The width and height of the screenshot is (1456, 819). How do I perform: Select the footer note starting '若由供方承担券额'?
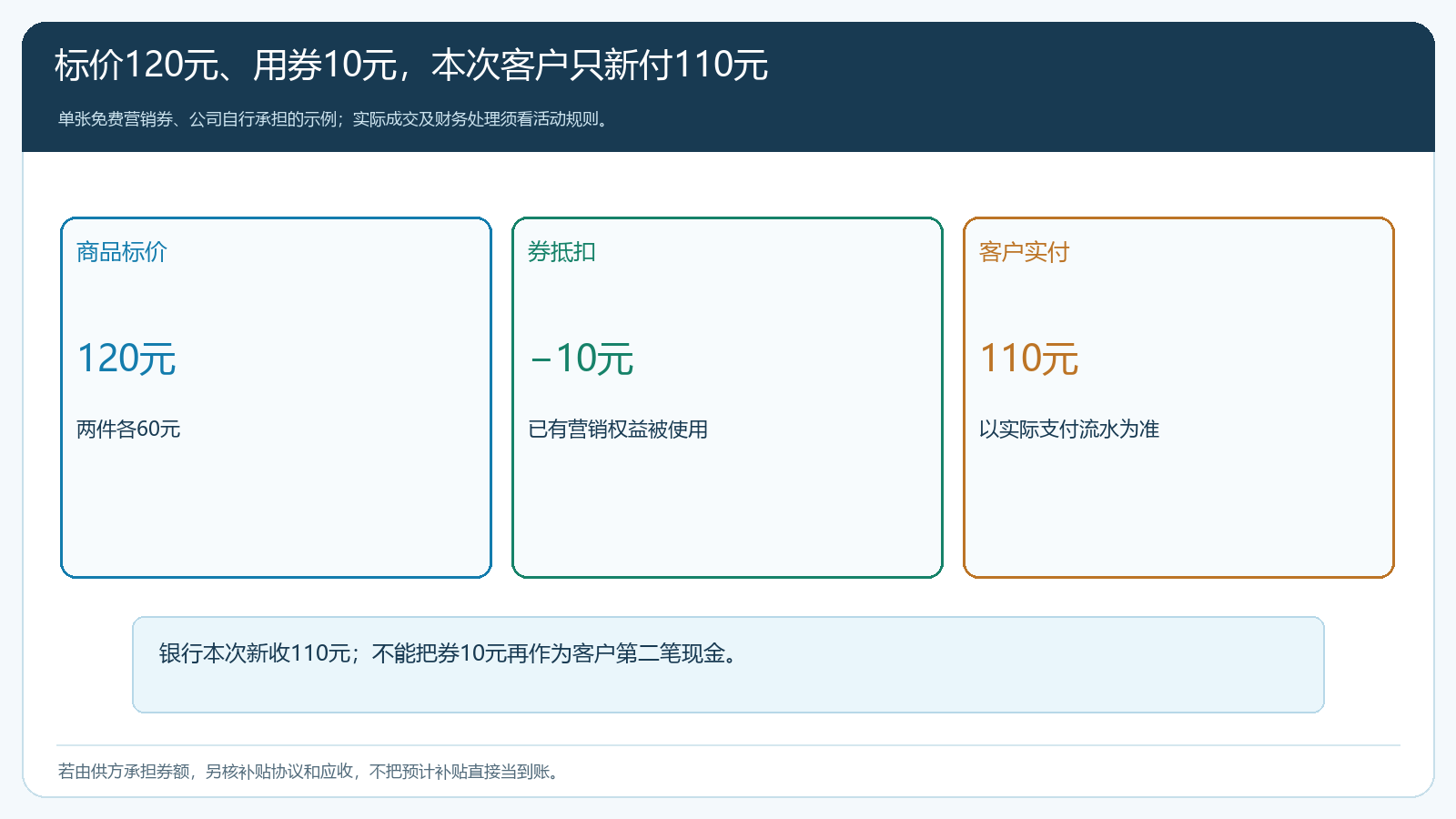[x=309, y=772]
